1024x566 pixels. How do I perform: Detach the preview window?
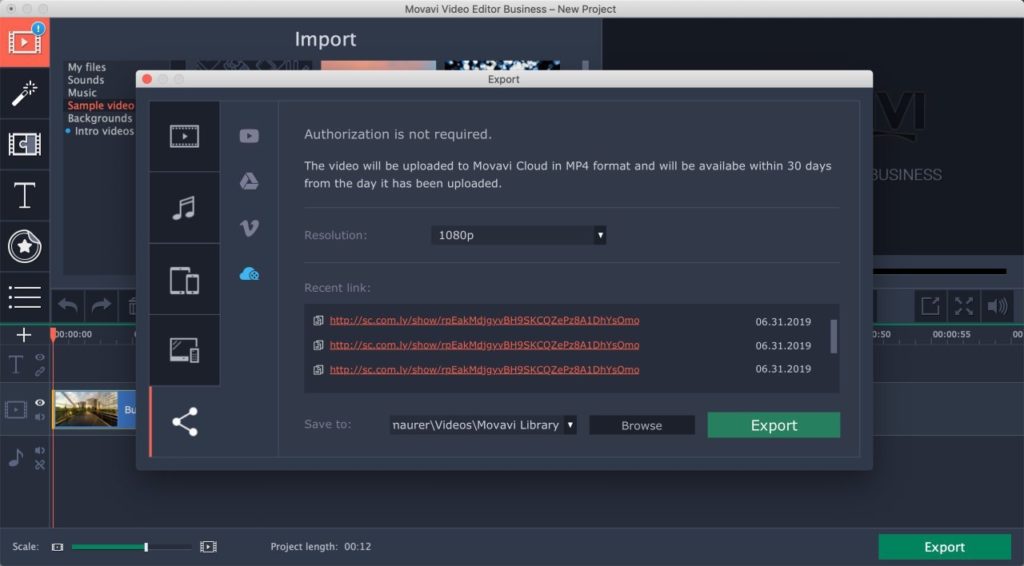[x=930, y=306]
